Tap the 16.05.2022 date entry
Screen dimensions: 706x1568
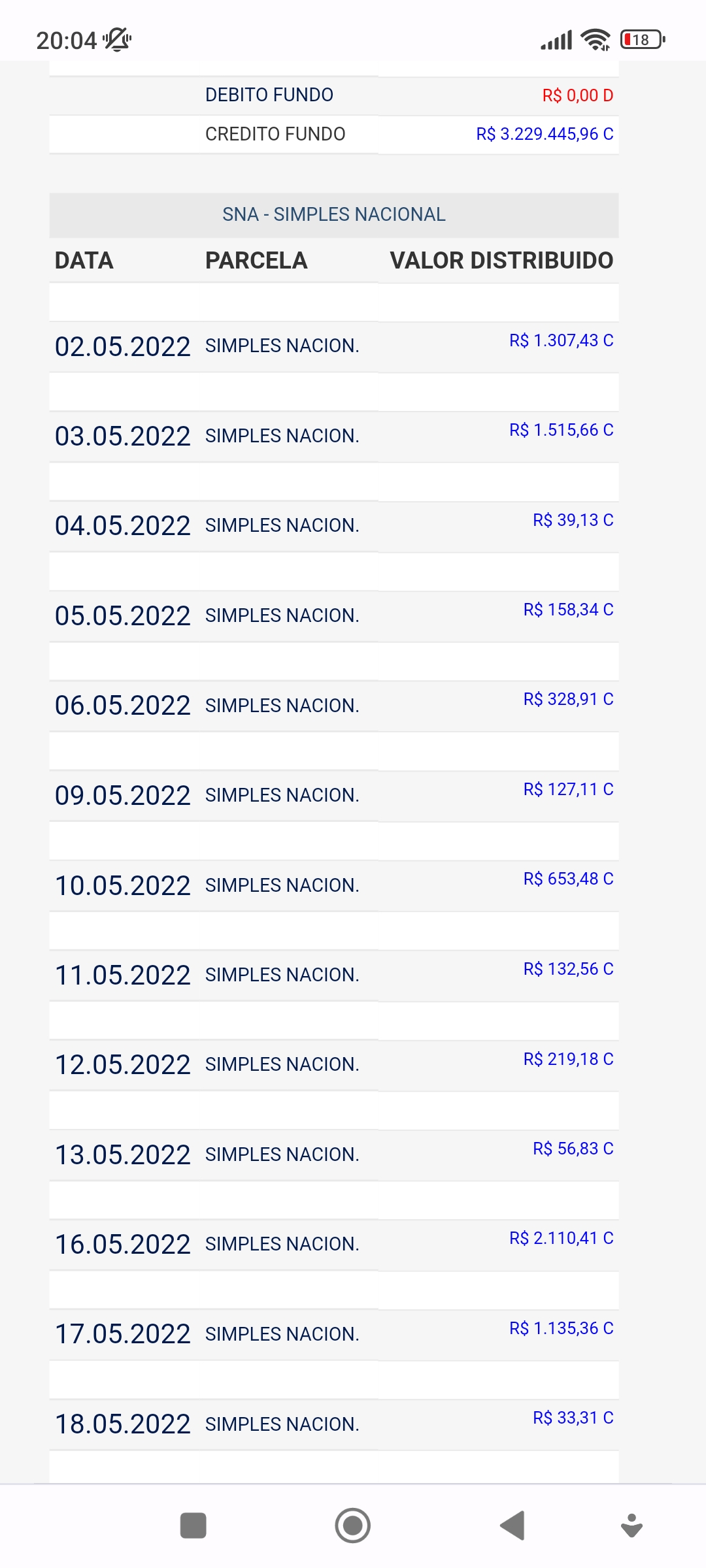point(123,1245)
